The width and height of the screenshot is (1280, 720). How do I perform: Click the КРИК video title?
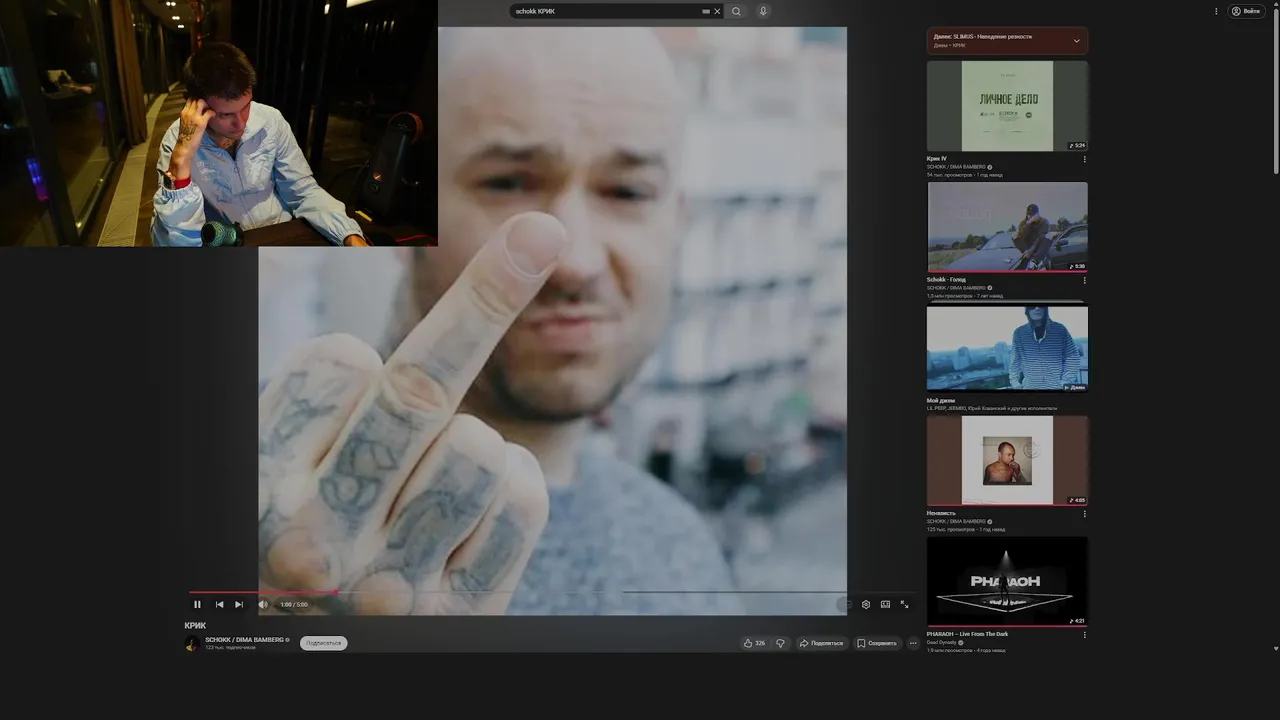[x=195, y=625]
